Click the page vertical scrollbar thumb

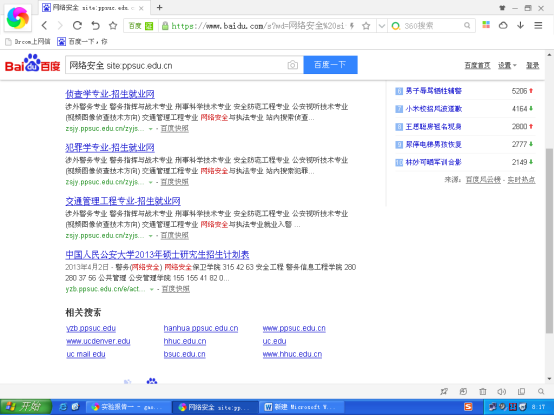pyautogui.click(x=549, y=240)
